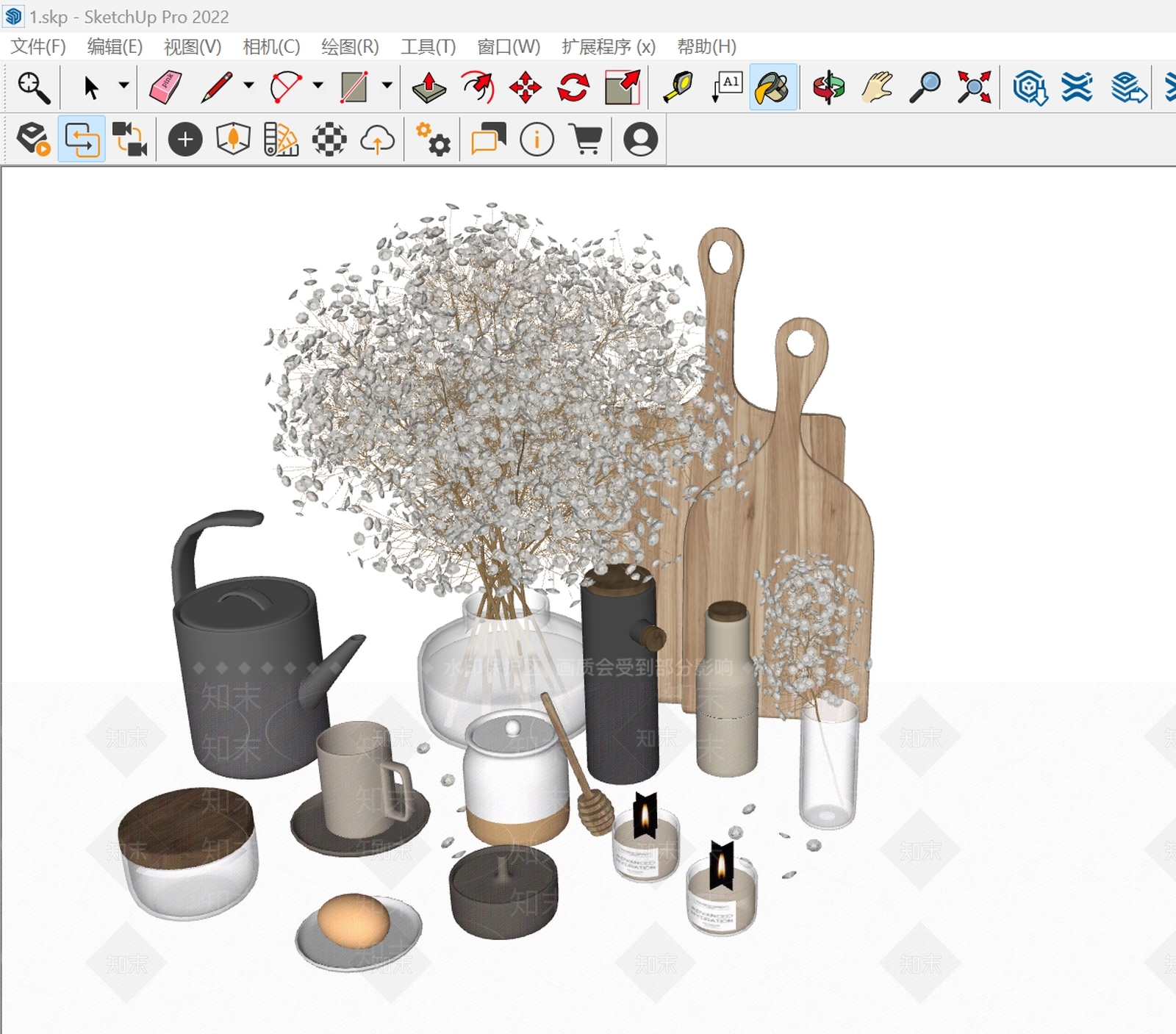Choose the Zoom magnifier tool
The height and width of the screenshot is (1034, 1176).
tap(925, 87)
